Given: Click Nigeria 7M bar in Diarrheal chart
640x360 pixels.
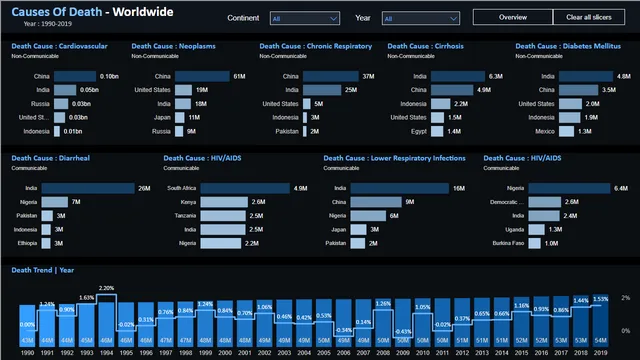Looking at the screenshot, I should pos(54,202).
